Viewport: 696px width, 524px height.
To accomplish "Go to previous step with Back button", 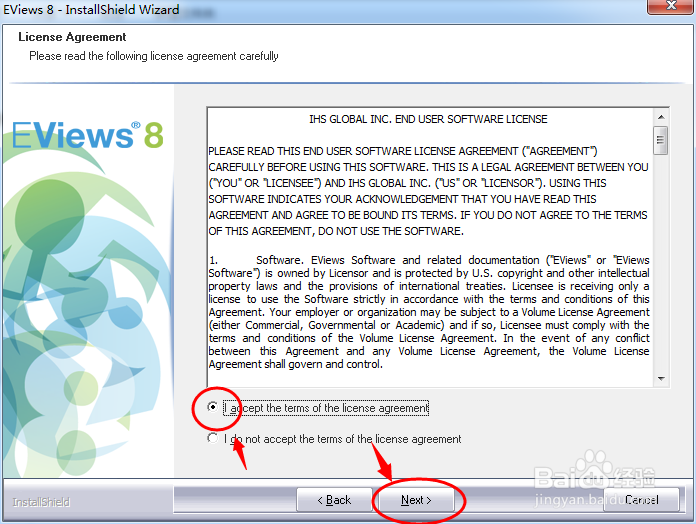I will 334,500.
